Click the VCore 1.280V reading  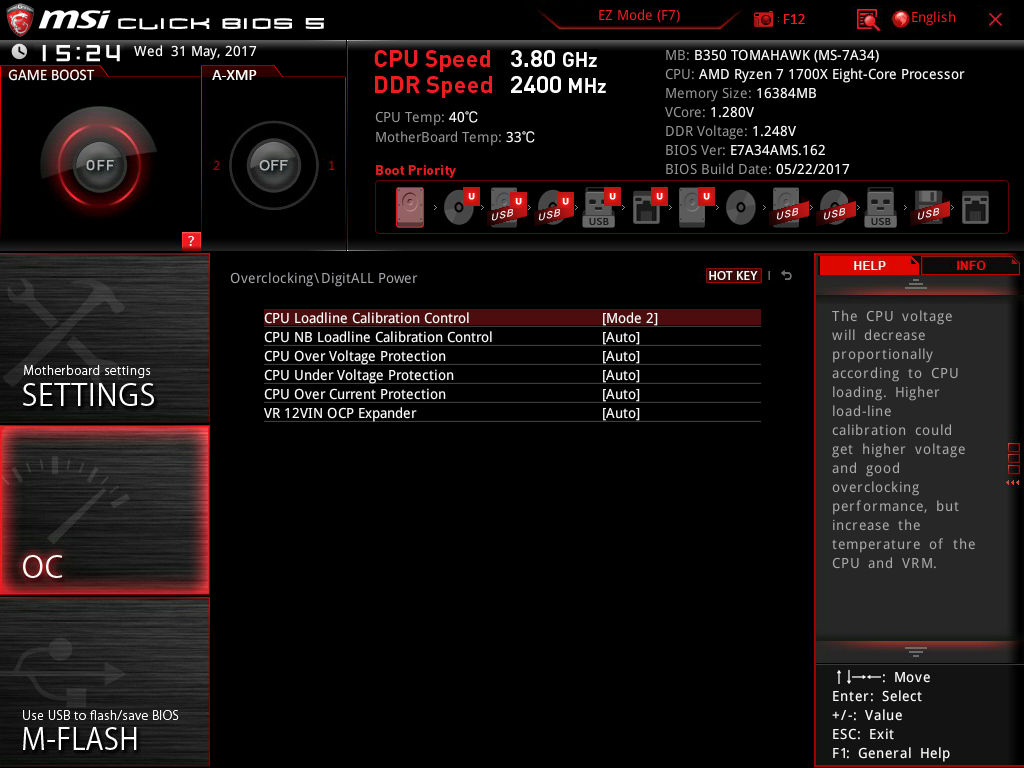tap(709, 112)
